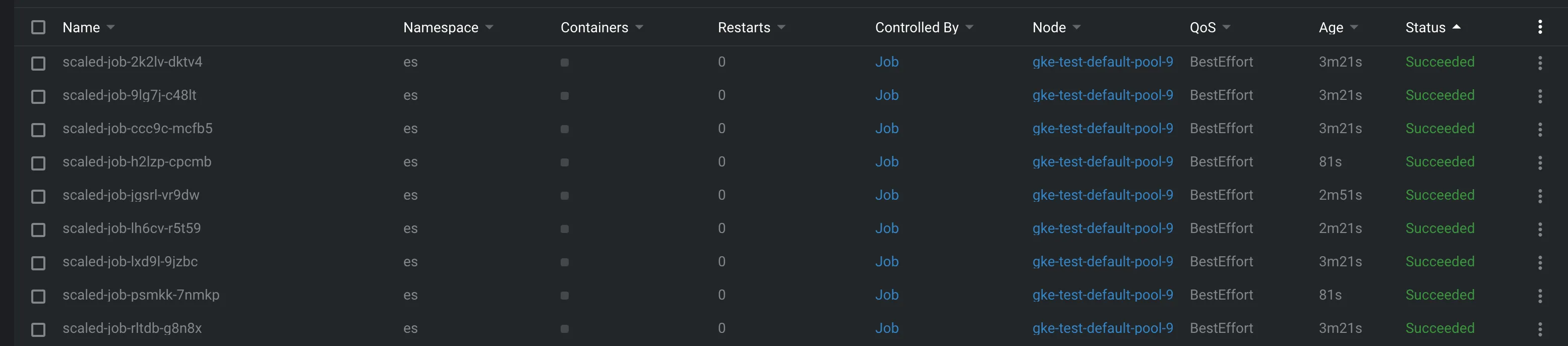Open pod scaled-job-psmkk-7nmkp details

(141, 295)
